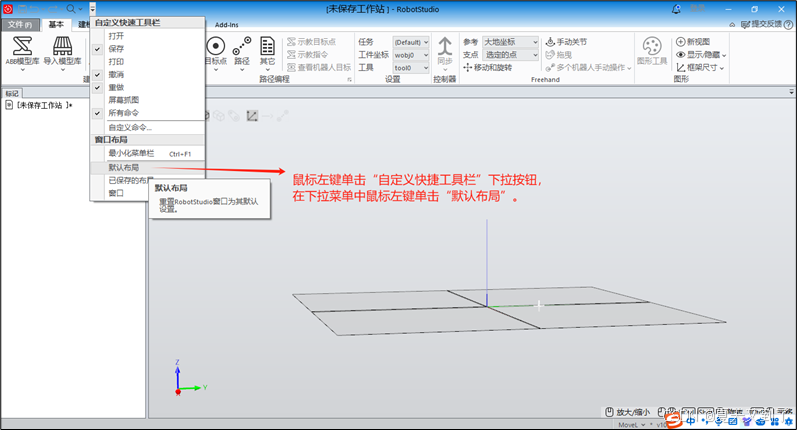Open the 任务 (Default) dropdown
Screen dimensions: 797x430
pyautogui.click(x=411, y=42)
